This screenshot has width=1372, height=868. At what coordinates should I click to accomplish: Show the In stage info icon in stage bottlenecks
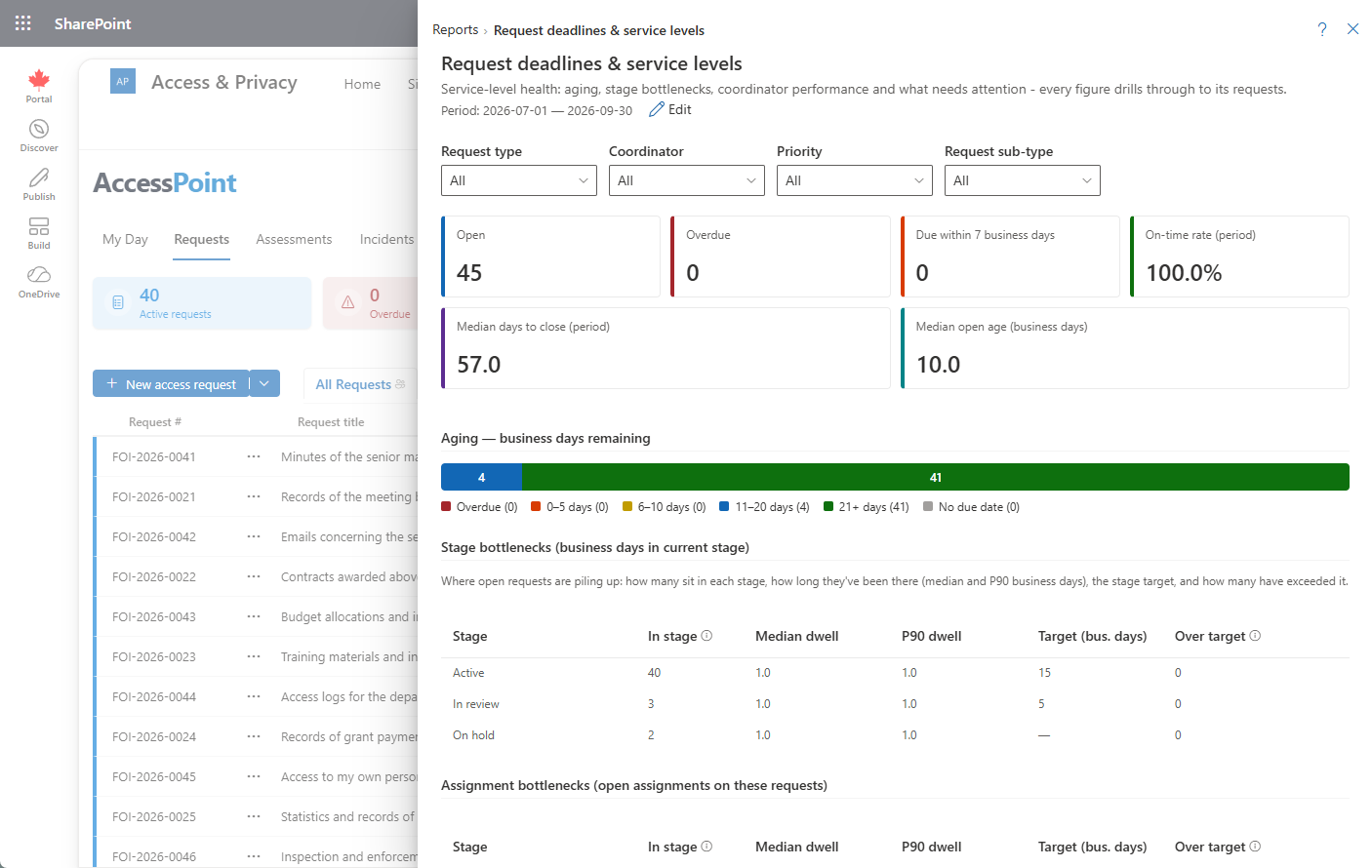pos(706,636)
